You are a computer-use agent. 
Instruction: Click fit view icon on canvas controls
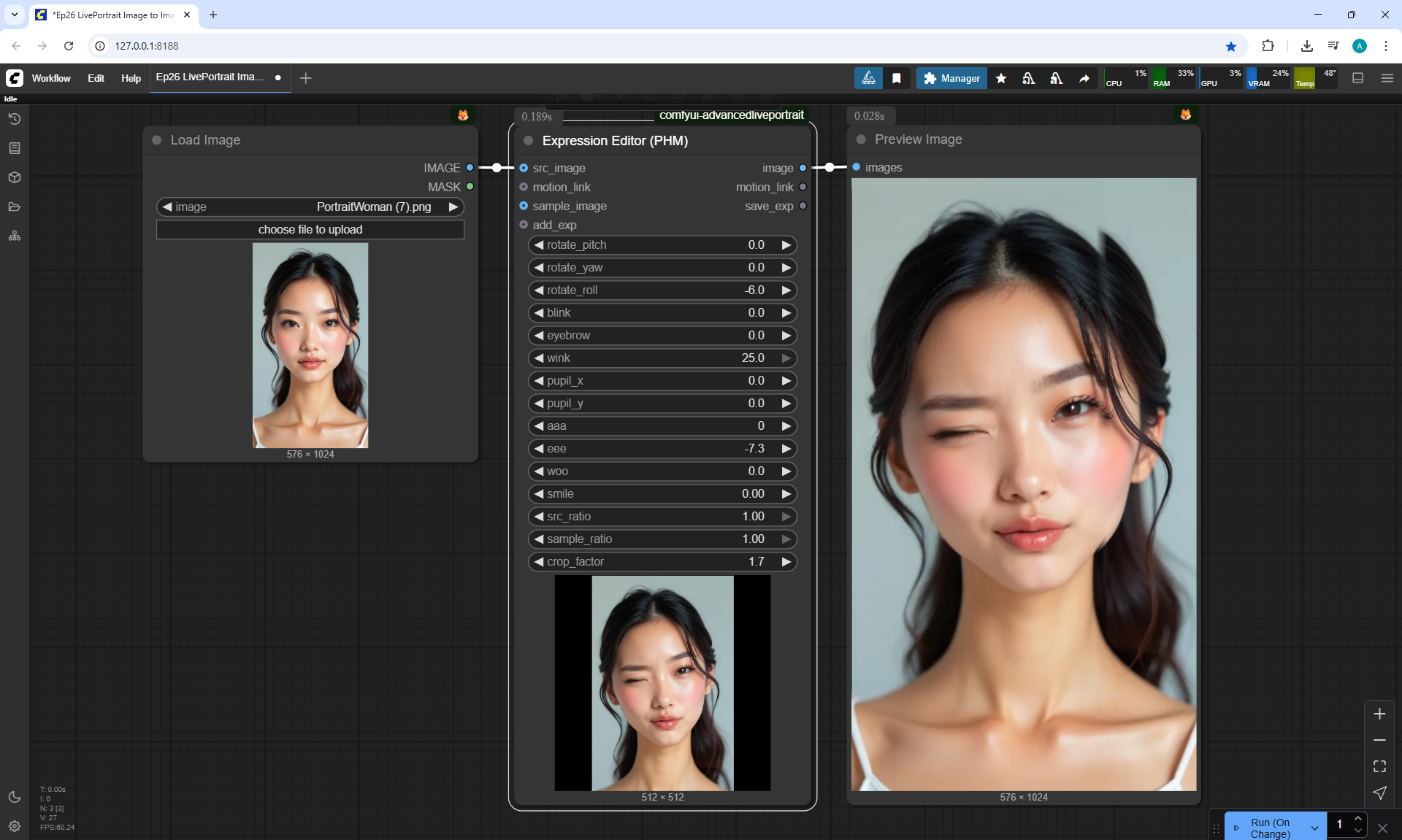click(x=1379, y=766)
